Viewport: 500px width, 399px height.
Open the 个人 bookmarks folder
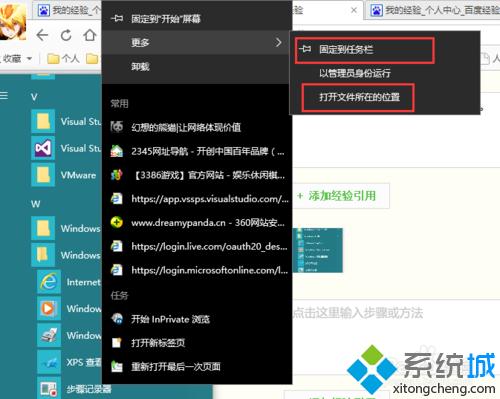click(x=63, y=59)
